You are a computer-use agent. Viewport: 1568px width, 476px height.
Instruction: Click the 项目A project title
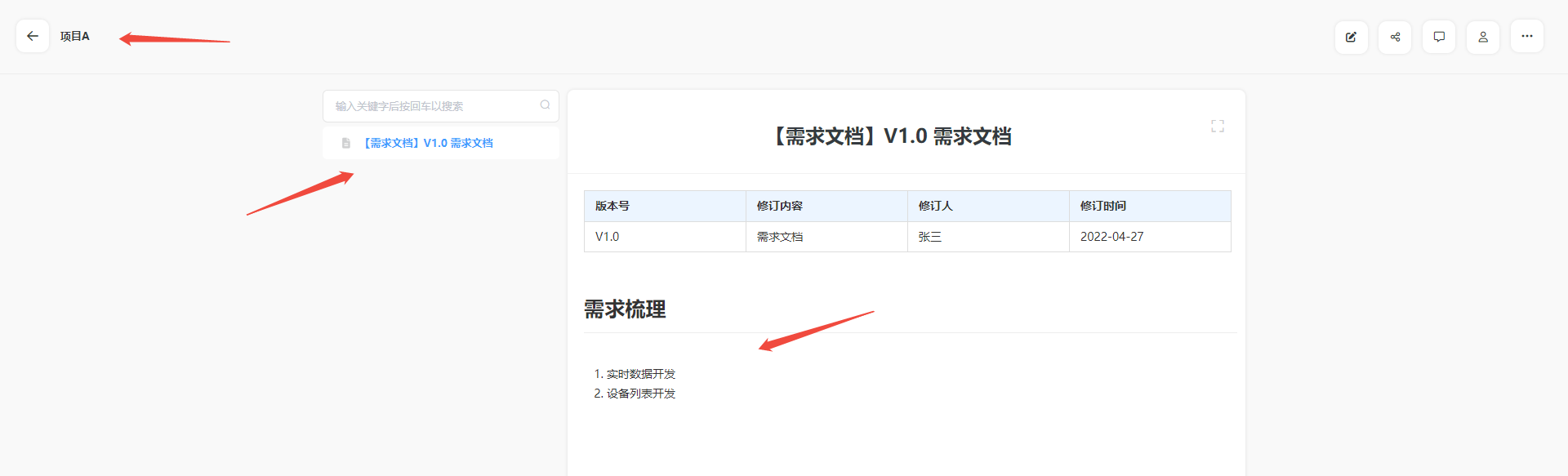[74, 36]
